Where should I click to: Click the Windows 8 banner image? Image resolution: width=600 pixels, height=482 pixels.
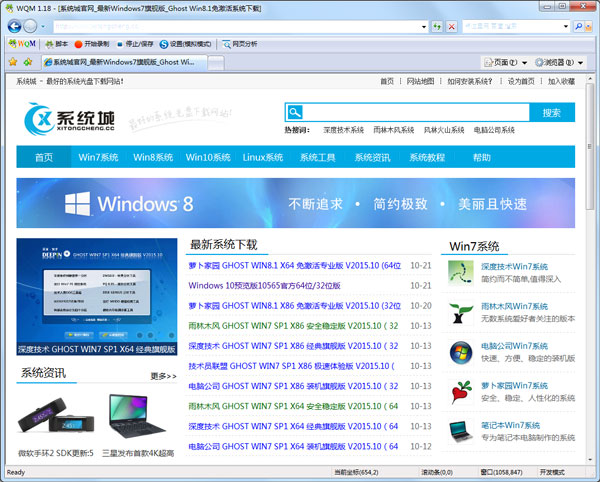[295, 203]
